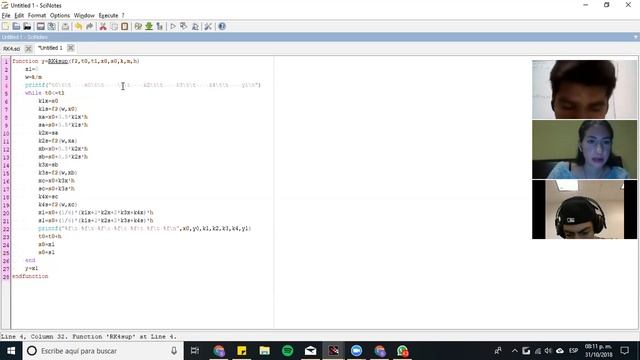Viewport: 640px width, 360px height.
Task: Click the k2s=f2(w,xa) code line
Action: click(58, 141)
